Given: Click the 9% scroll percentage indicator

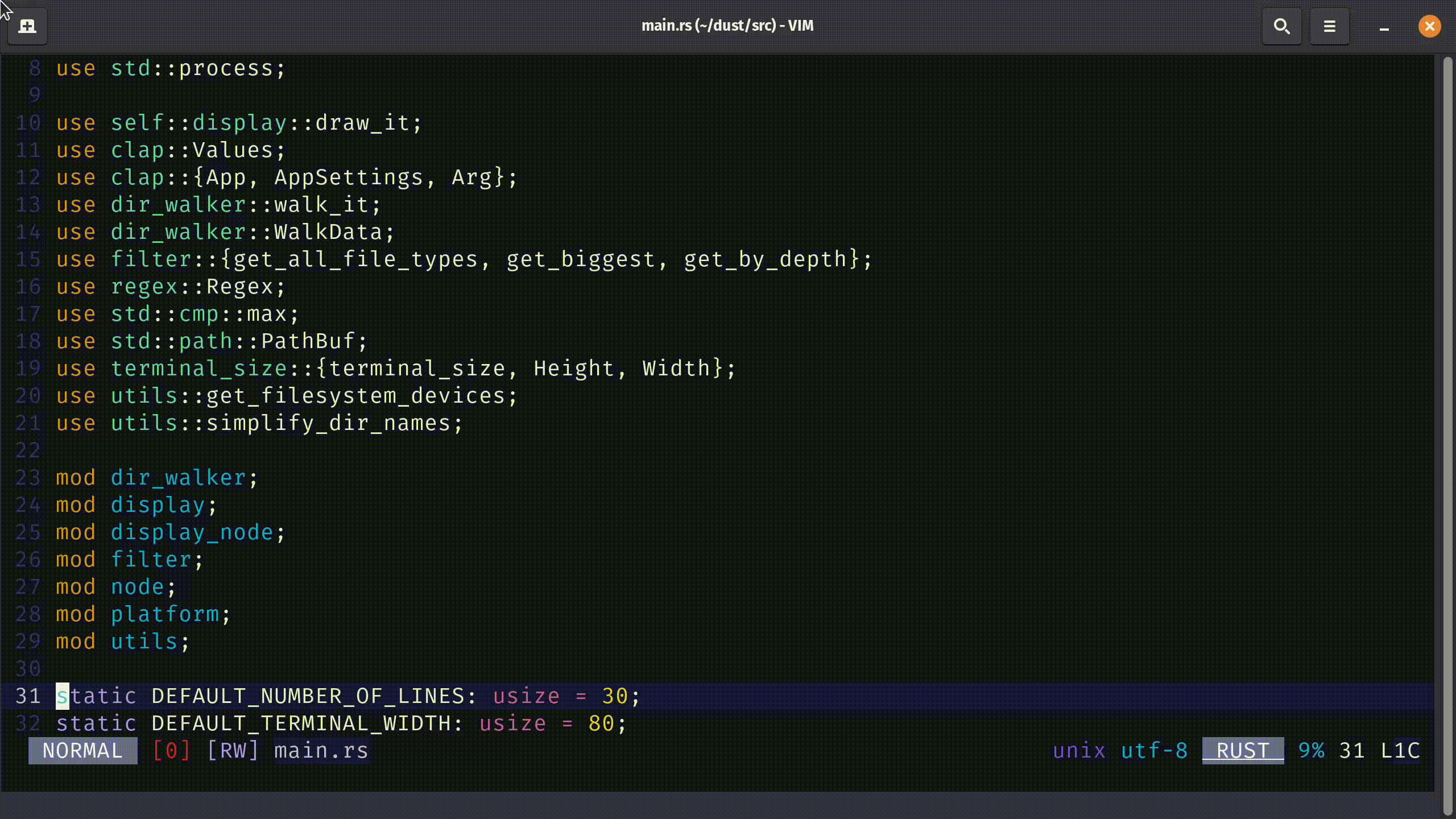Looking at the screenshot, I should click(1312, 750).
